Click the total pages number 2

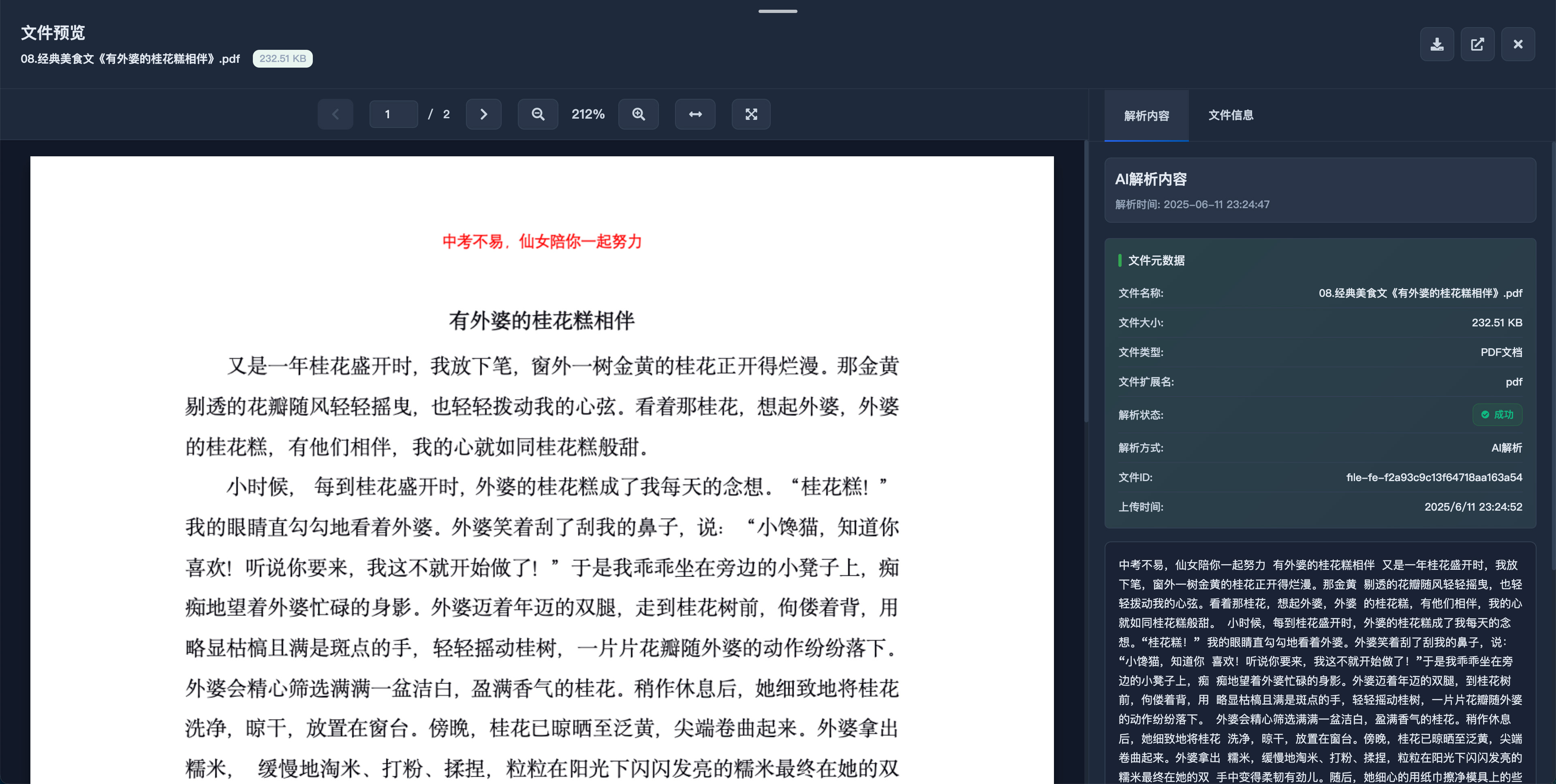click(447, 114)
